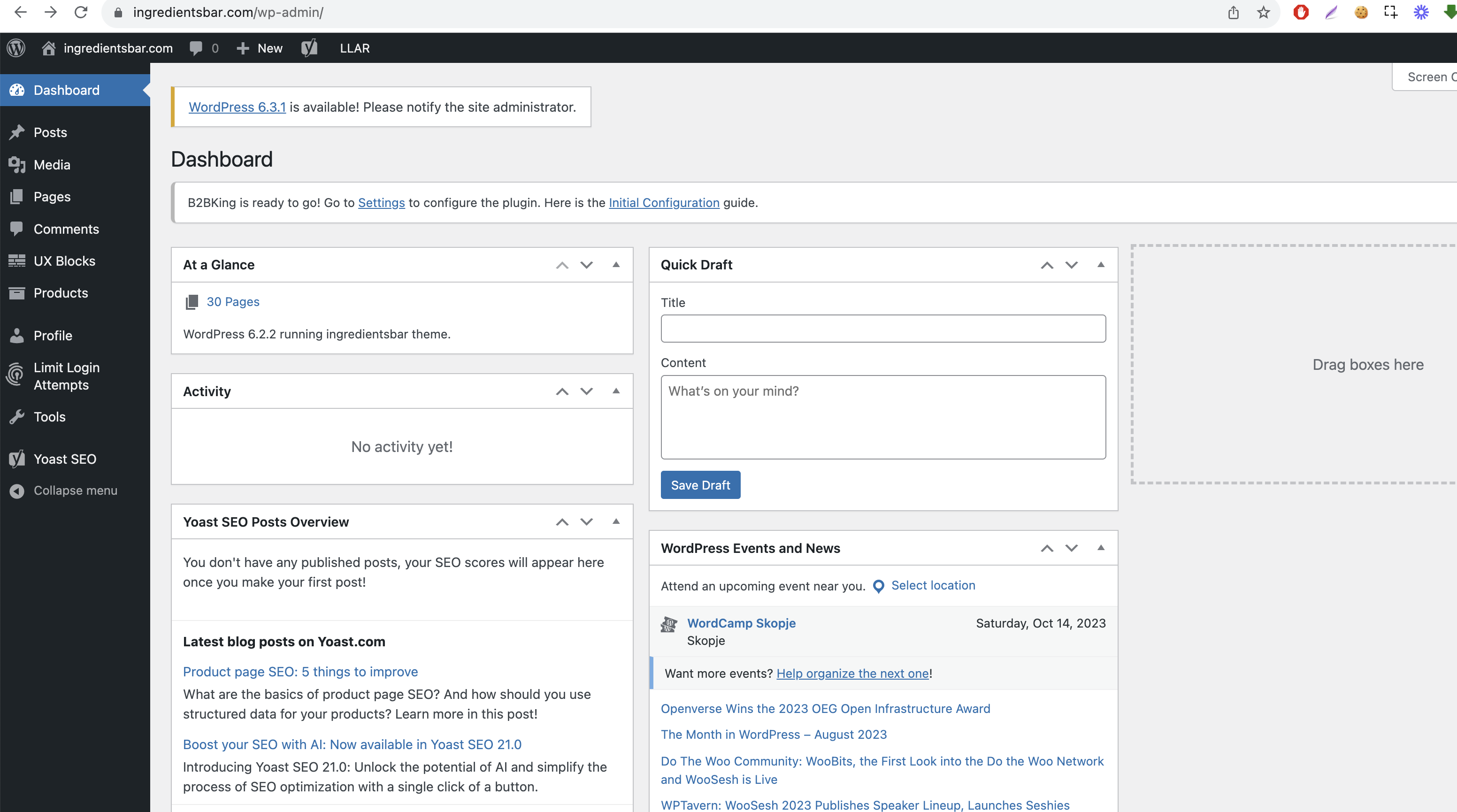Move Yoast SEO Posts Overview panel down
The image size is (1457, 812).
click(x=587, y=522)
